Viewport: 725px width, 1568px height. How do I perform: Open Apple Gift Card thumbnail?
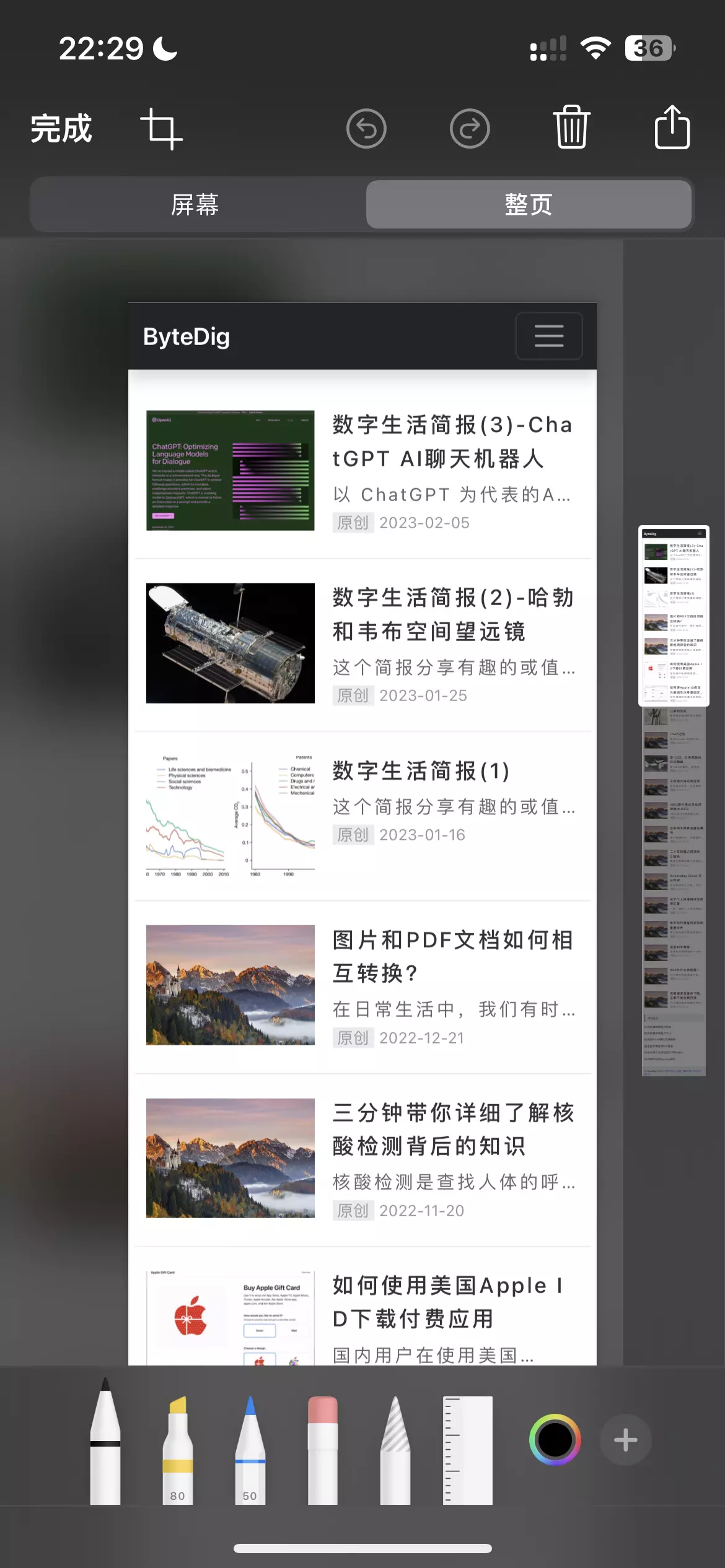coord(231,1318)
